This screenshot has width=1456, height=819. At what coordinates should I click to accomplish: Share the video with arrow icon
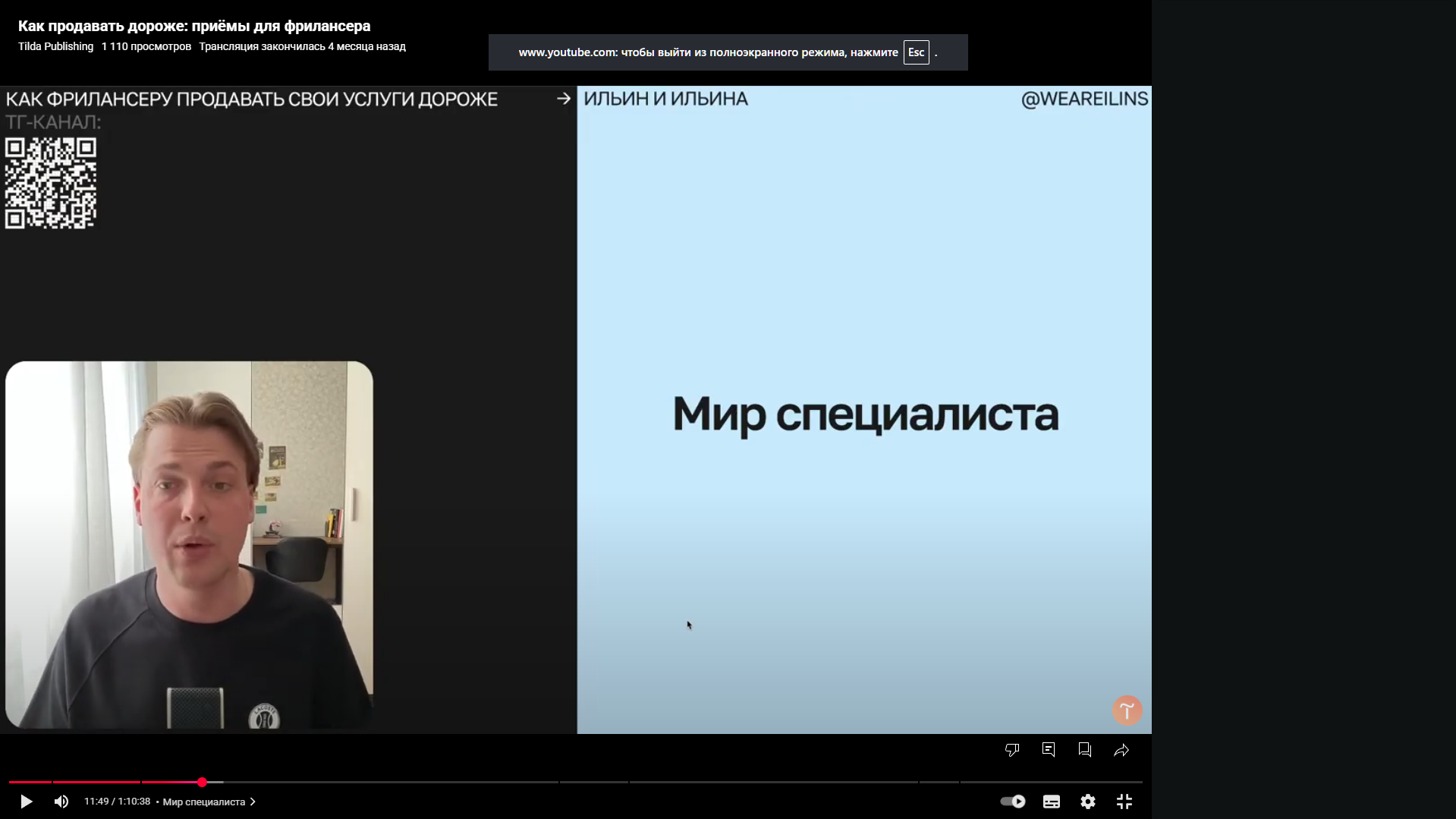point(1121,750)
